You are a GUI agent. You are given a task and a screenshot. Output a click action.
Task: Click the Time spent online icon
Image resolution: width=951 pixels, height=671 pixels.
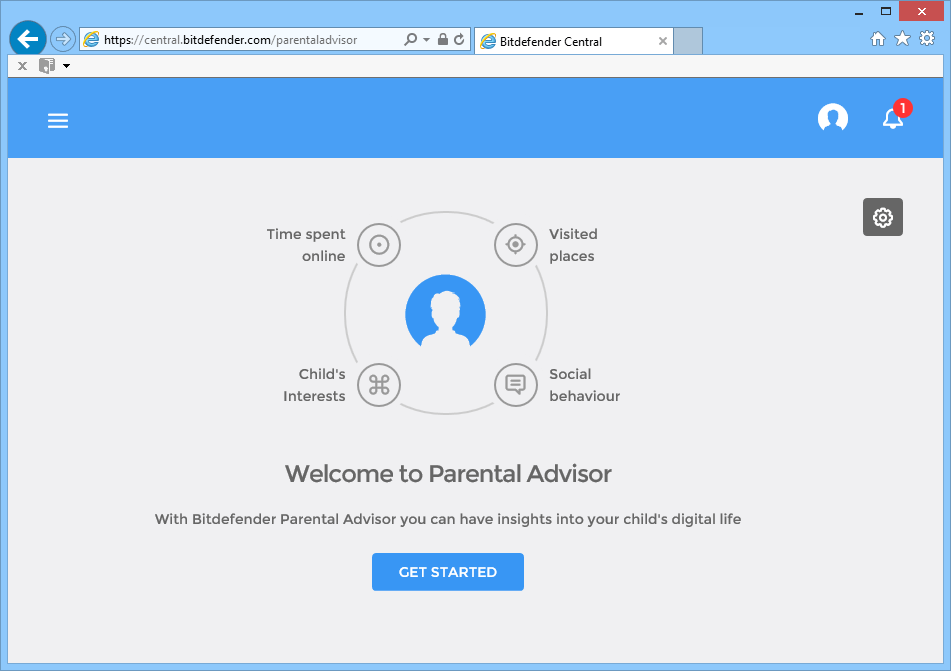tap(378, 244)
